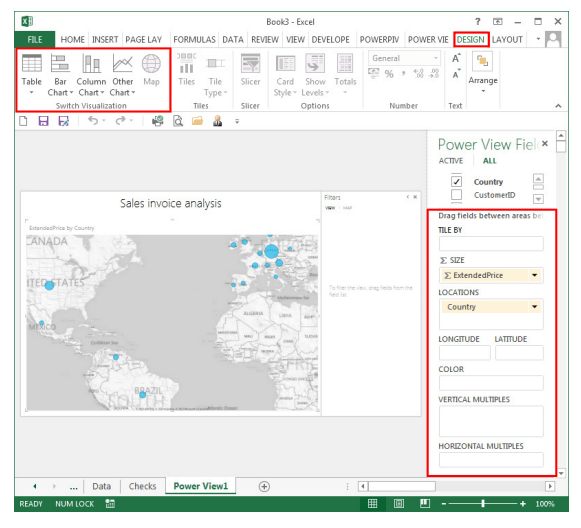Switch to Page Break Preview in status bar
581x528 pixels.
425,503
